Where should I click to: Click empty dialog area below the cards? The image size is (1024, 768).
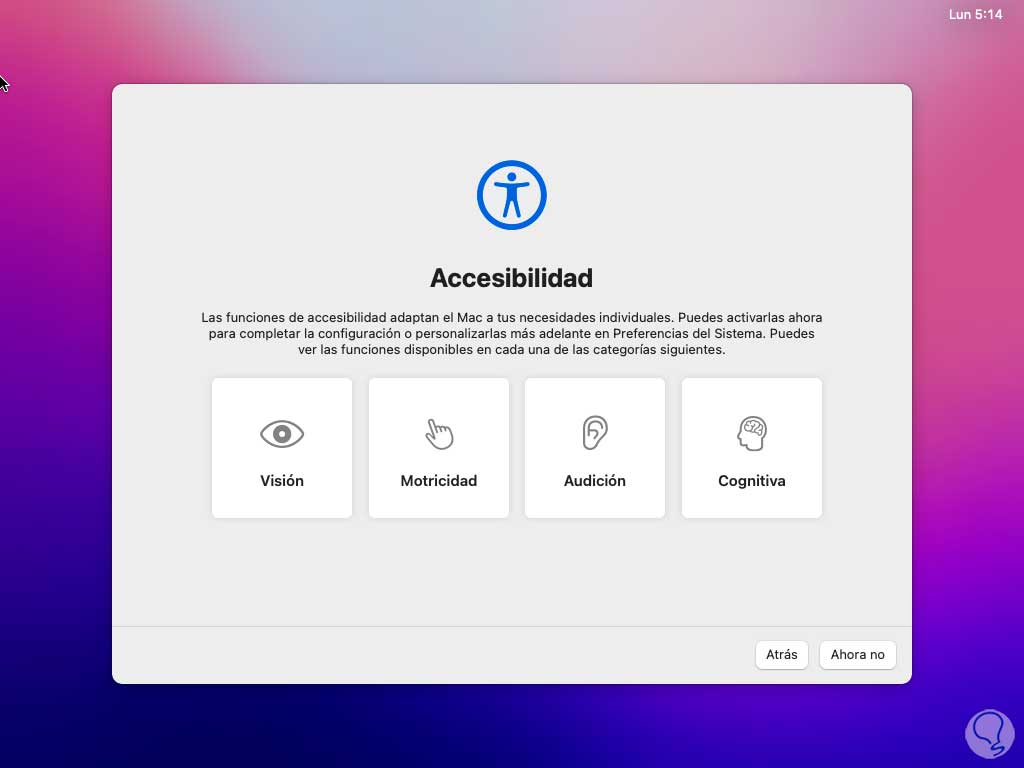pyautogui.click(x=511, y=571)
